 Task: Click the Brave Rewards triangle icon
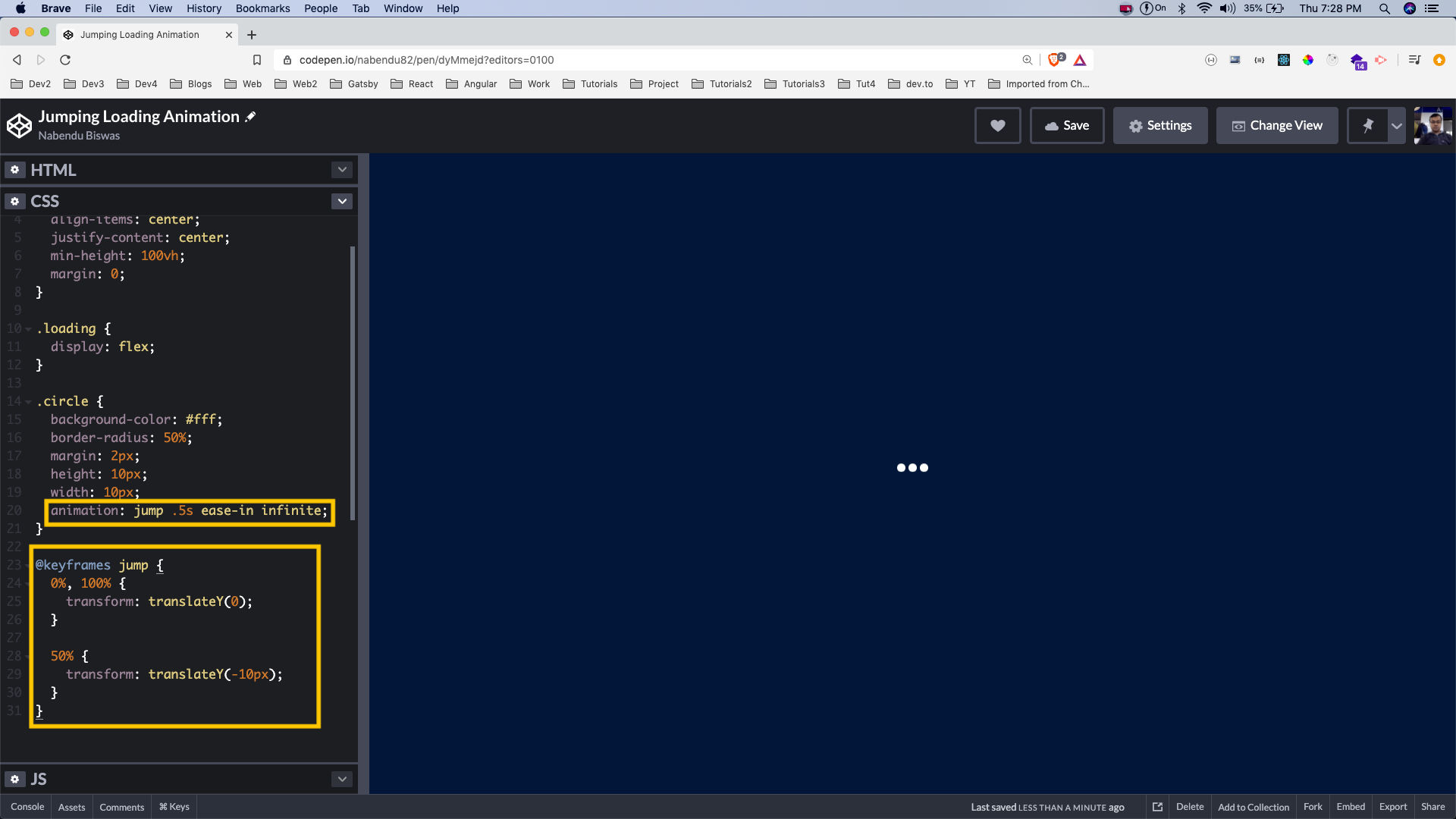pyautogui.click(x=1080, y=60)
